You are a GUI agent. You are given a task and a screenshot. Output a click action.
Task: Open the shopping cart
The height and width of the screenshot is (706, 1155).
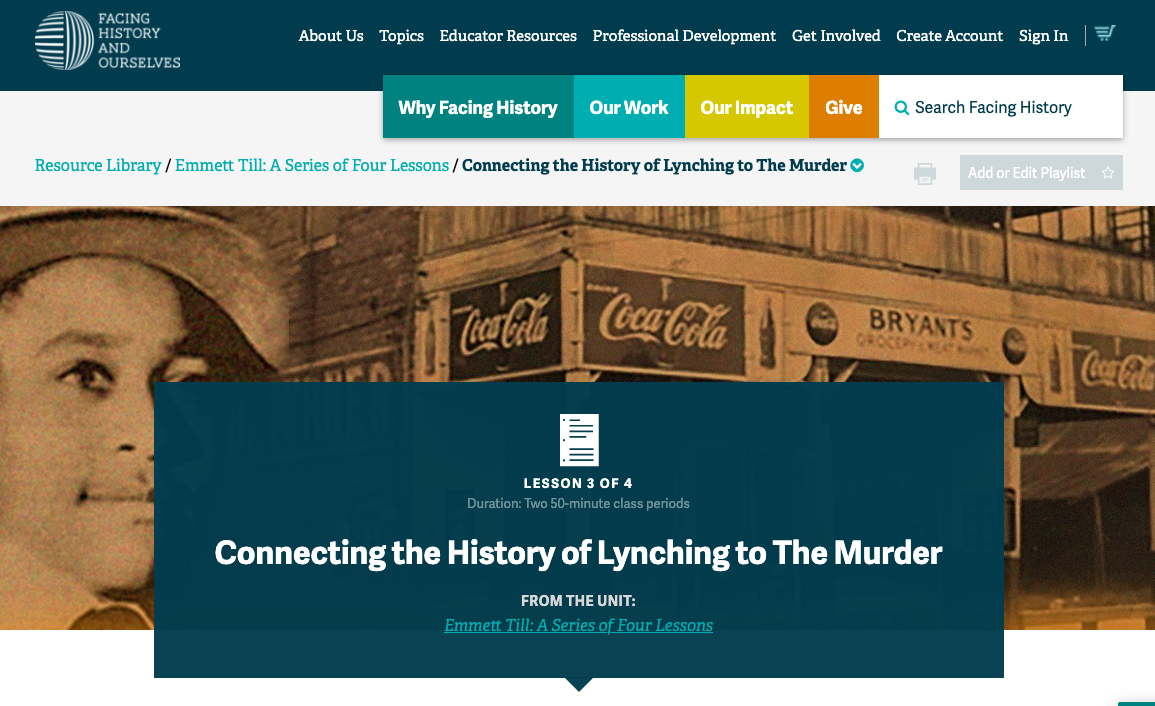(1104, 33)
